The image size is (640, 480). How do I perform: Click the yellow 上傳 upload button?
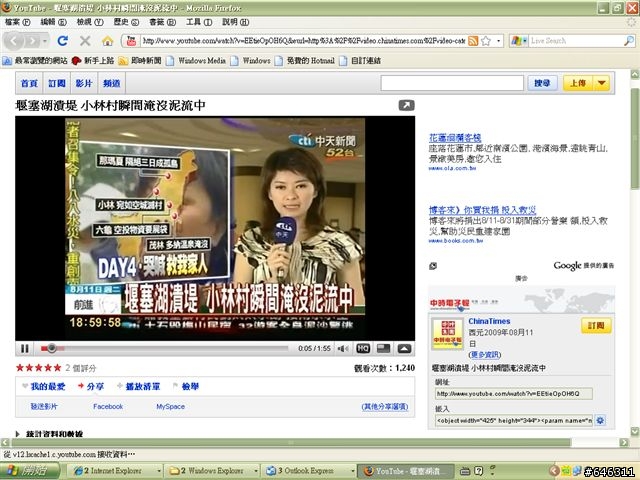pos(578,83)
